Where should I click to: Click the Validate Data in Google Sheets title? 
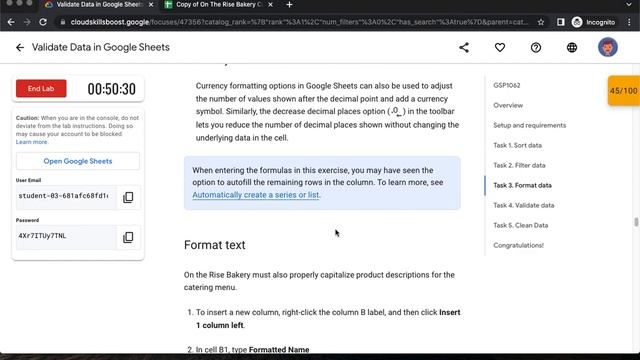[x=100, y=47]
